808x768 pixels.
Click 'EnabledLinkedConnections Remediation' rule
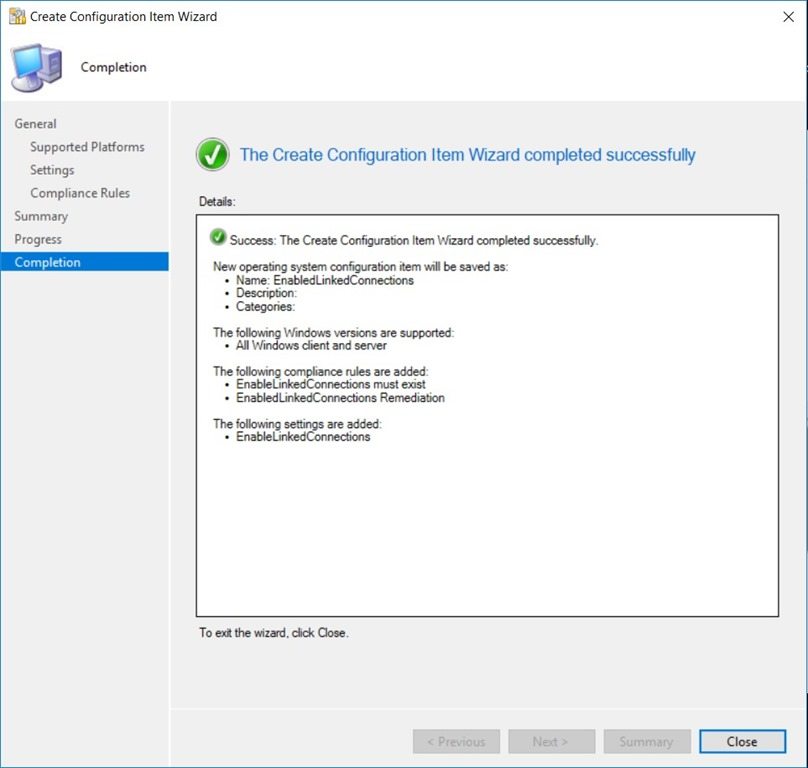340,398
